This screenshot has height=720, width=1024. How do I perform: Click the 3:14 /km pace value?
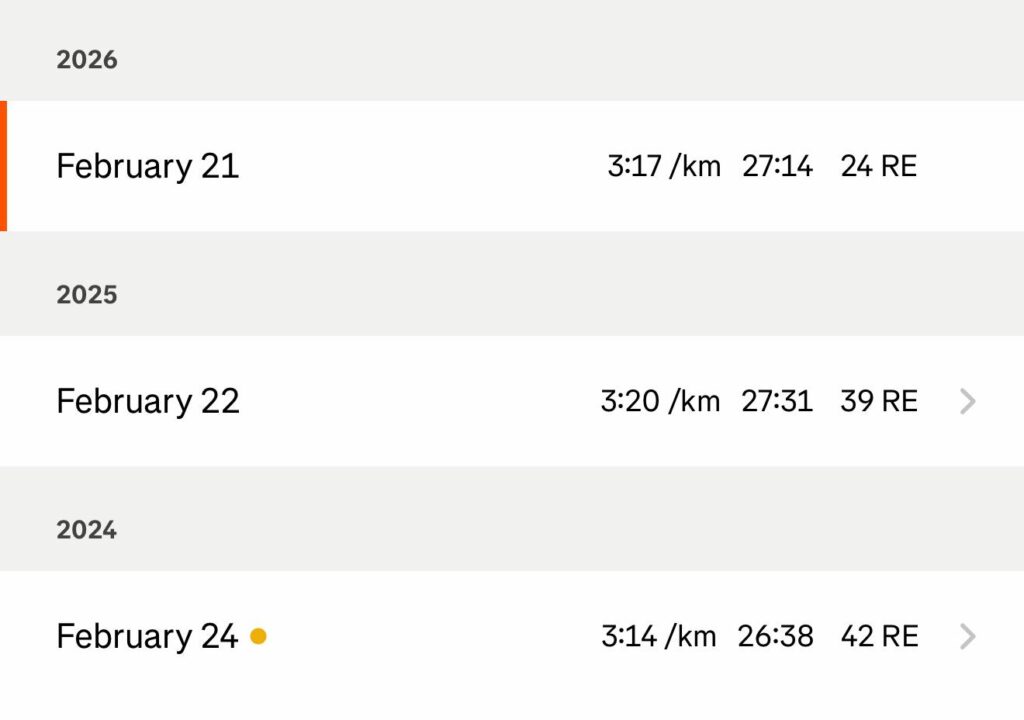coord(659,636)
